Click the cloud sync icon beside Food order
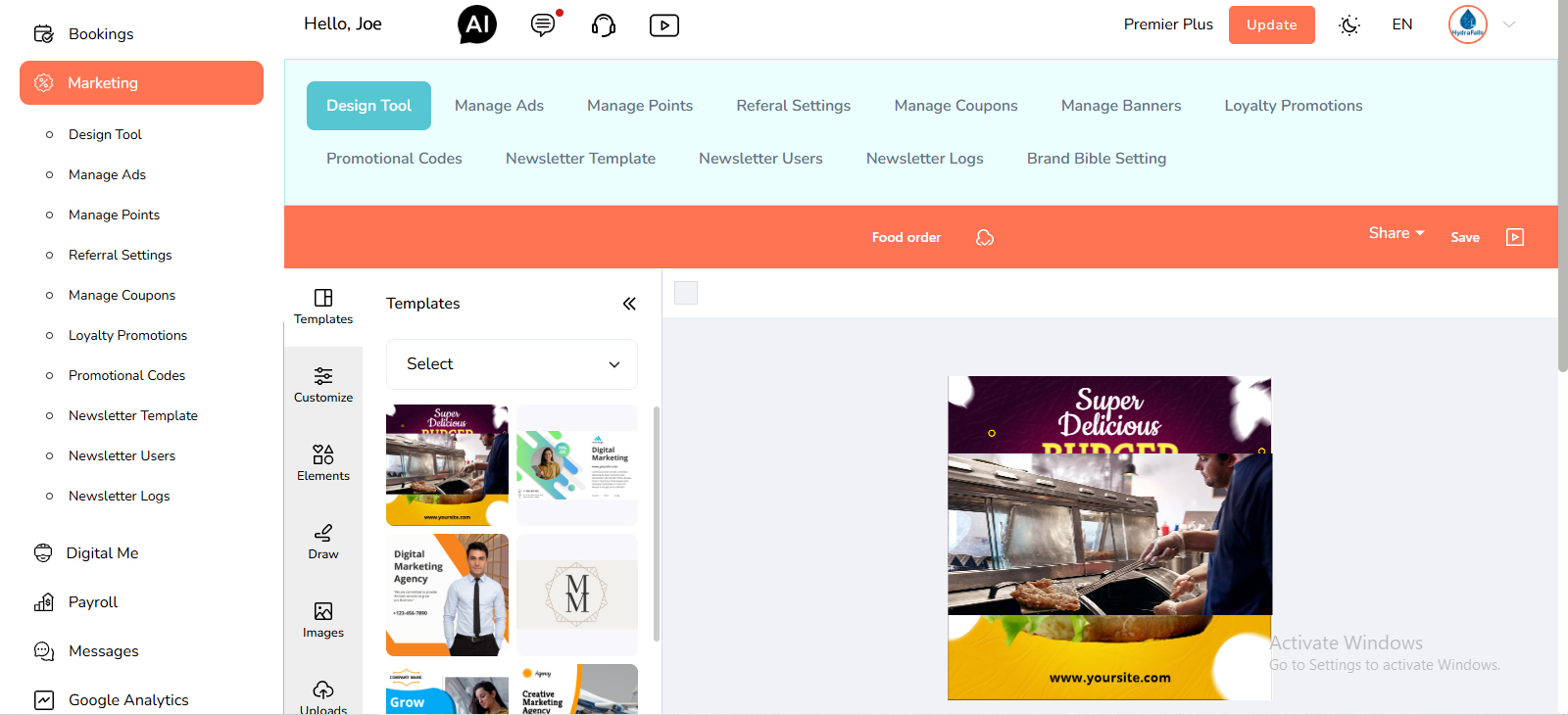Image resolution: width=1568 pixels, height=715 pixels. tap(985, 237)
